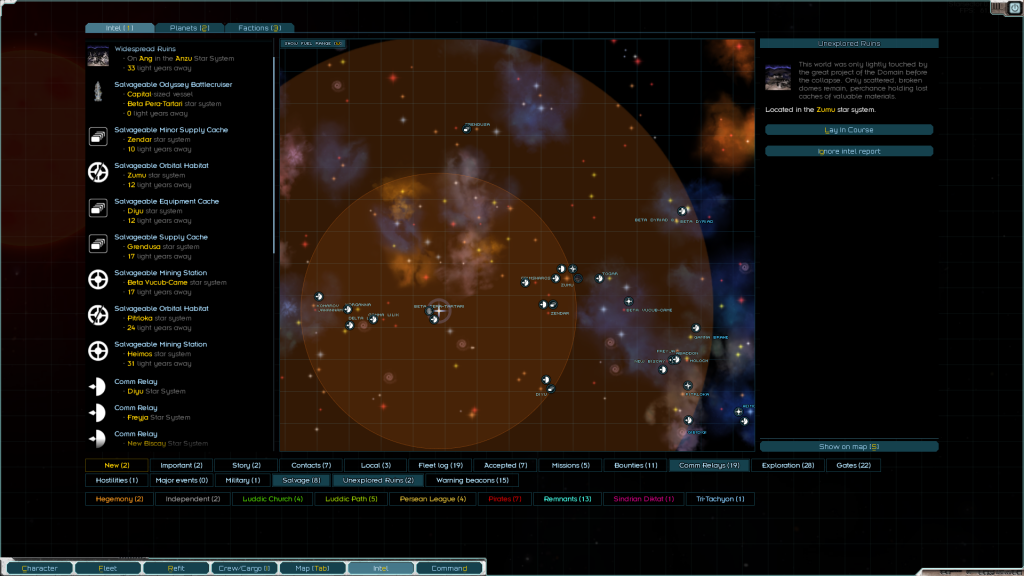Screen dimensions: 1024x576
Task: Toggle the Pirates faction filter
Action: tap(504, 498)
